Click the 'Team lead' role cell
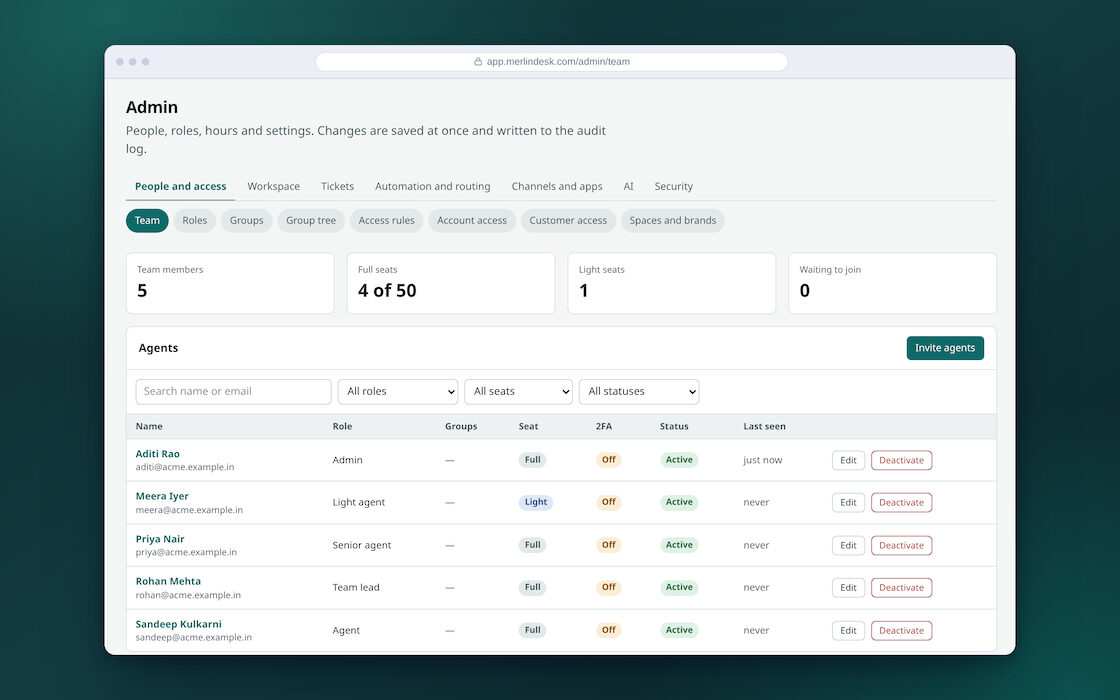Viewport: 1120px width, 700px height. [356, 587]
